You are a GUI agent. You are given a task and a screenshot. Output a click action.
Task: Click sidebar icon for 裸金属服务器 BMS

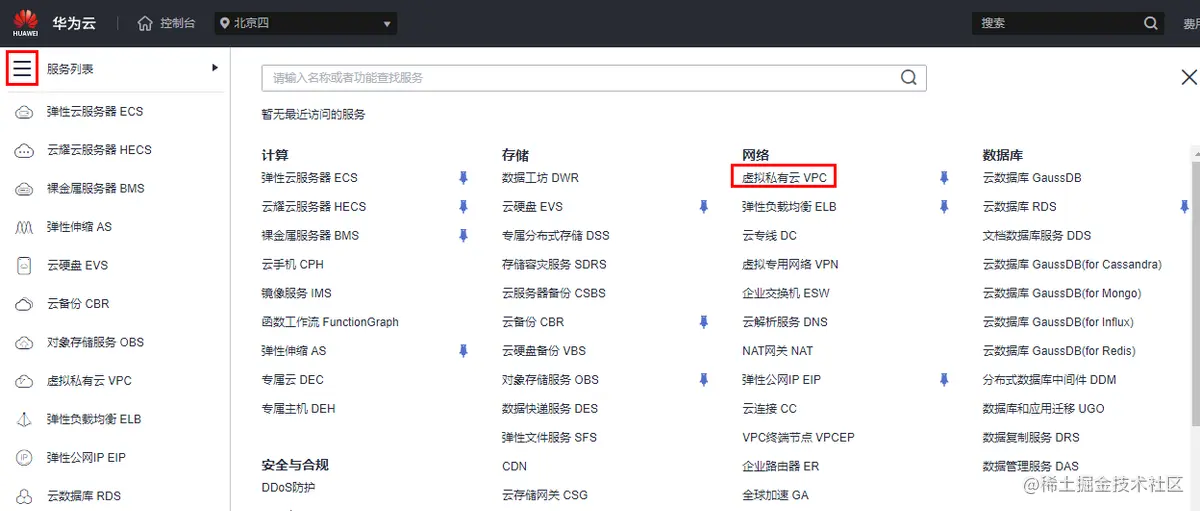(x=24, y=189)
